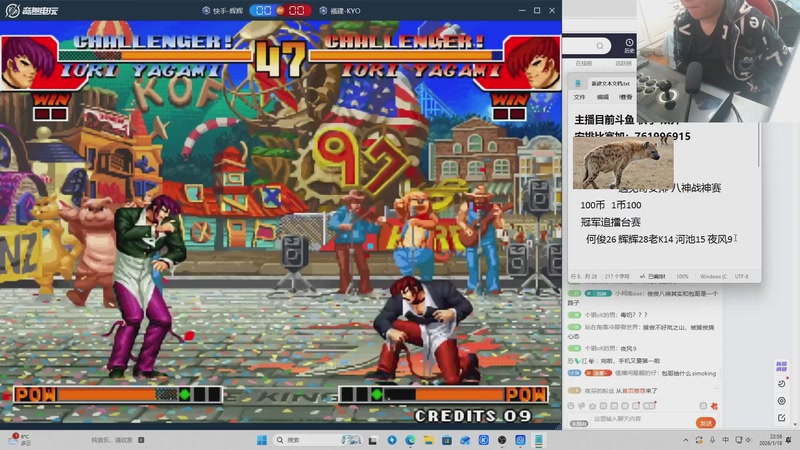The width and height of the screenshot is (800, 450).
Task: Click the arcade platform logo in game title bar
Action: 31,10
